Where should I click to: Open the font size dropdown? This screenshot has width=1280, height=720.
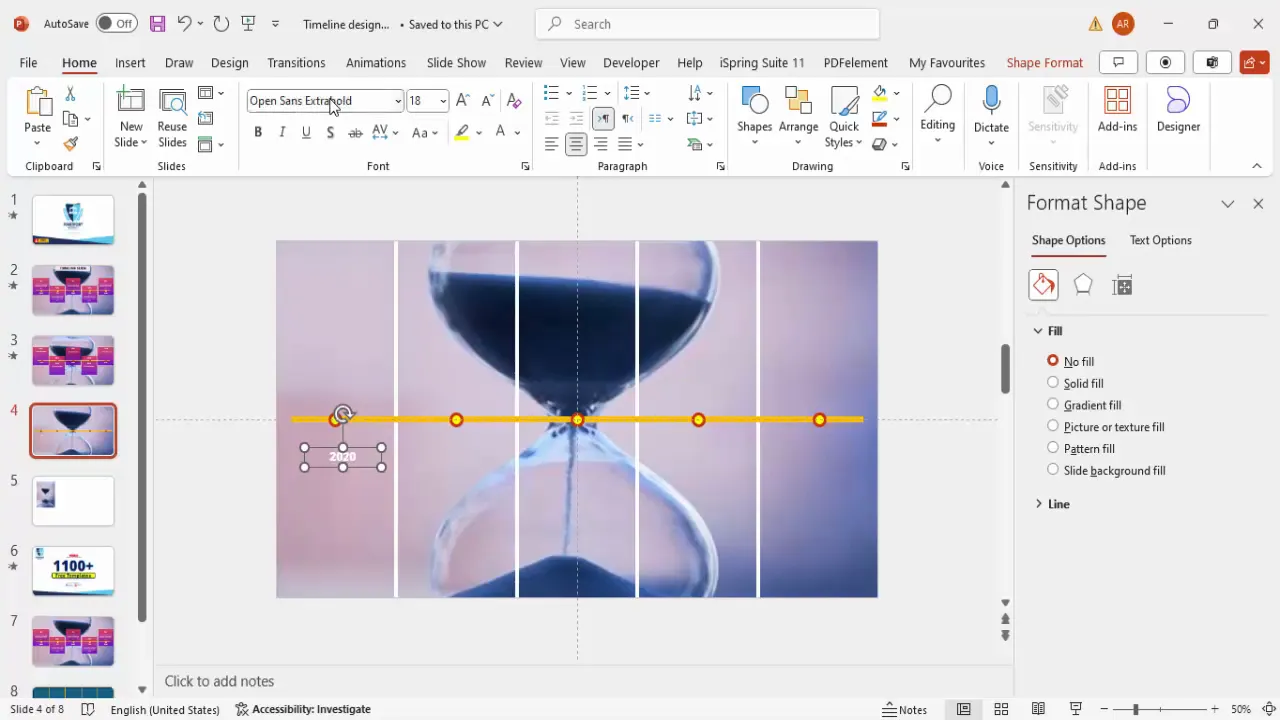click(x=443, y=101)
